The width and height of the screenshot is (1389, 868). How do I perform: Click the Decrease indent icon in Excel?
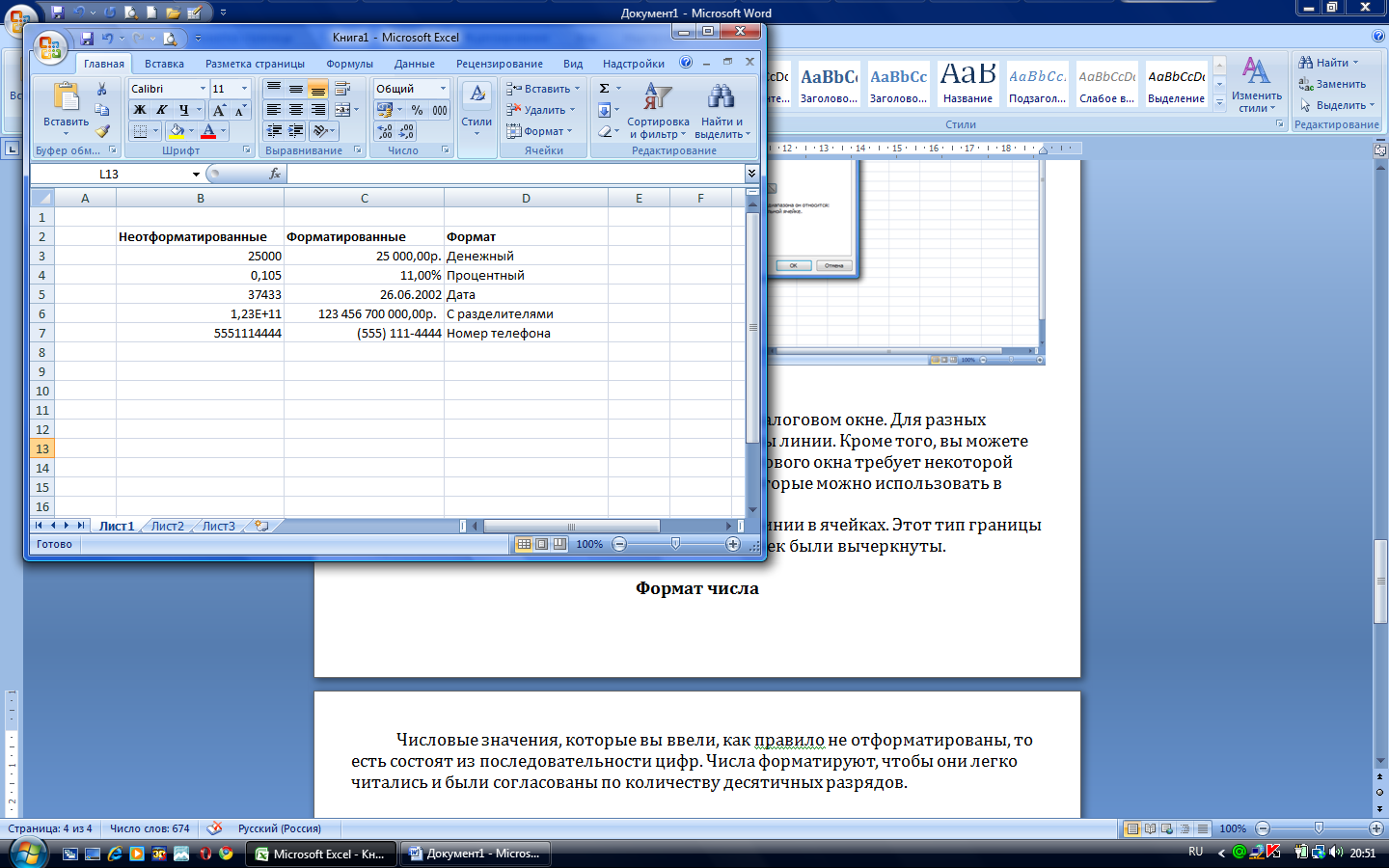click(x=274, y=131)
